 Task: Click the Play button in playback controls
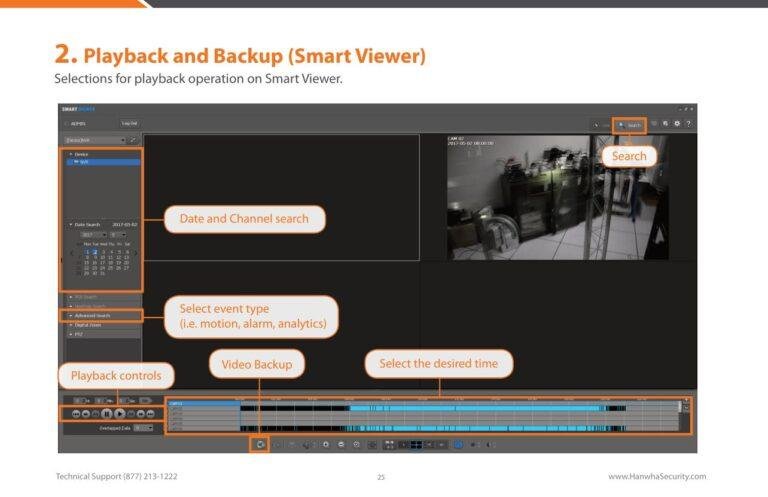tap(120, 414)
